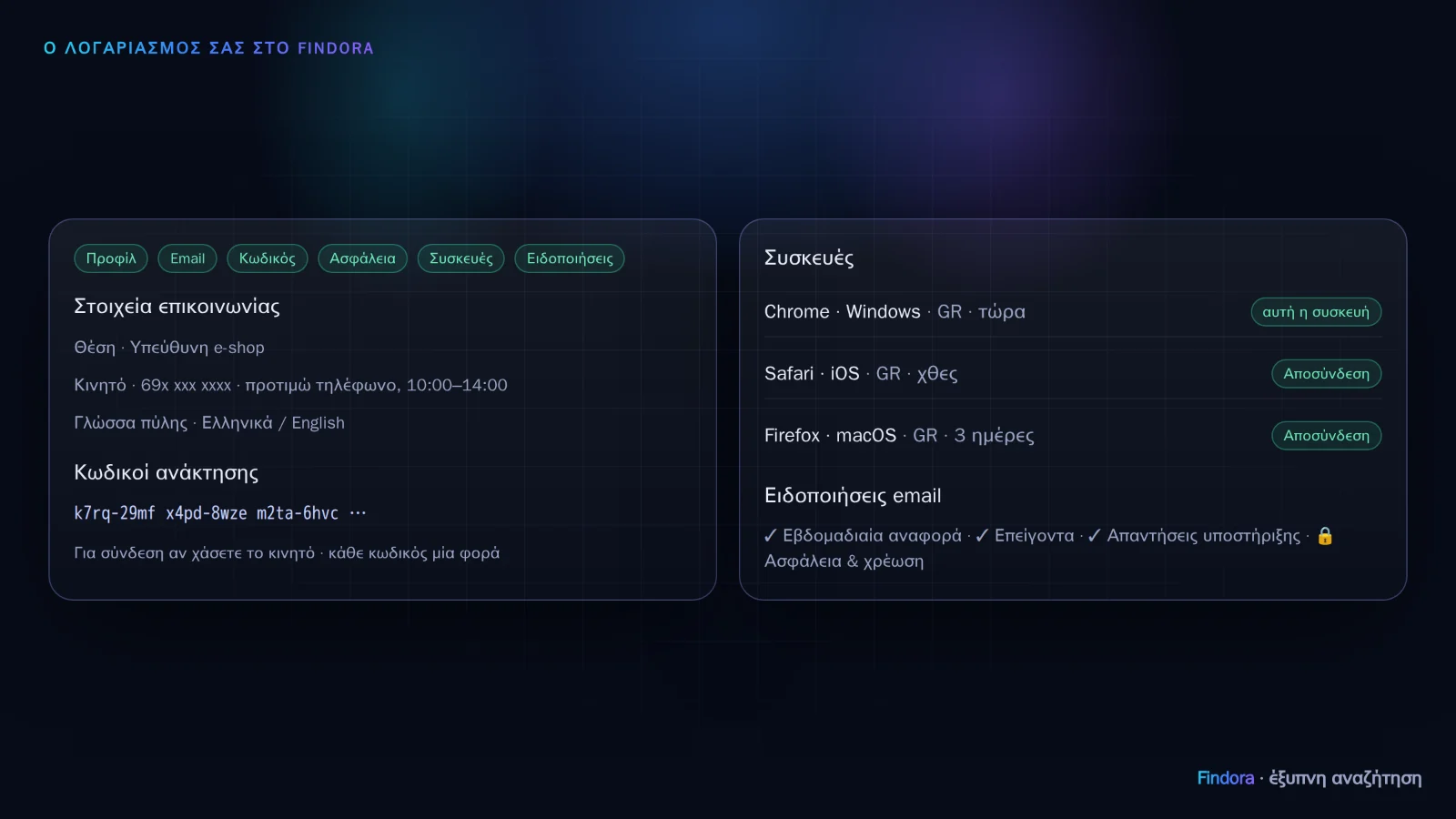Click the 'Γλώσσα πύλης' language line
Image resolution: width=1456 pixels, height=819 pixels.
[209, 423]
